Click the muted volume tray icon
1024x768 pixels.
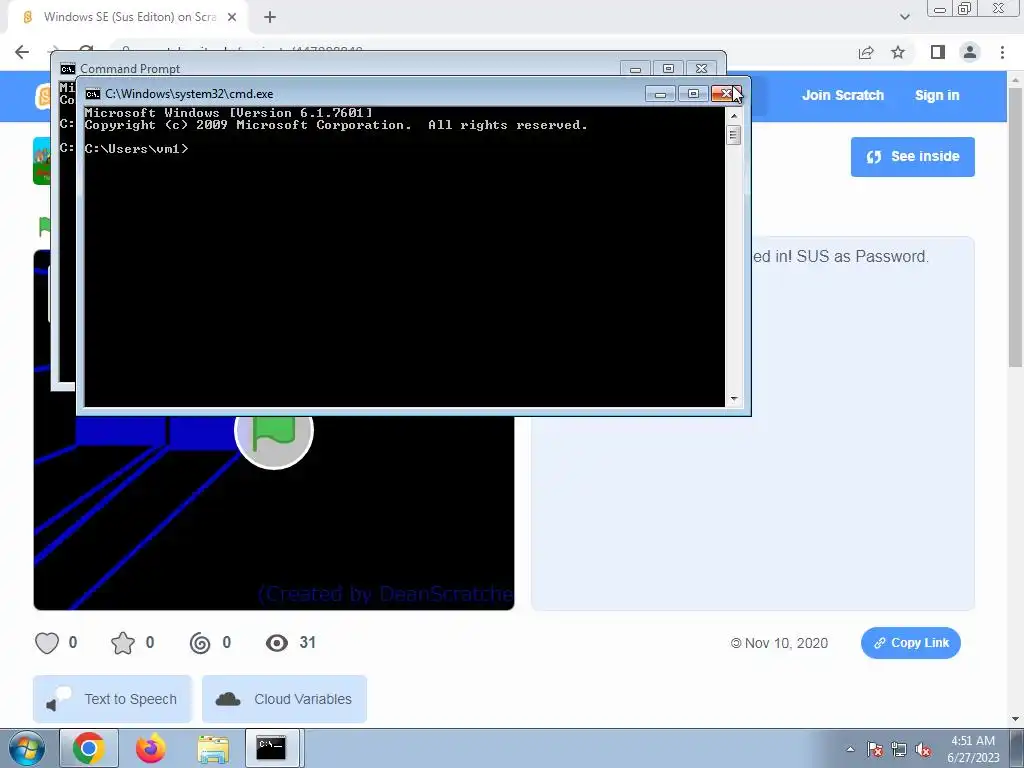[923, 749]
